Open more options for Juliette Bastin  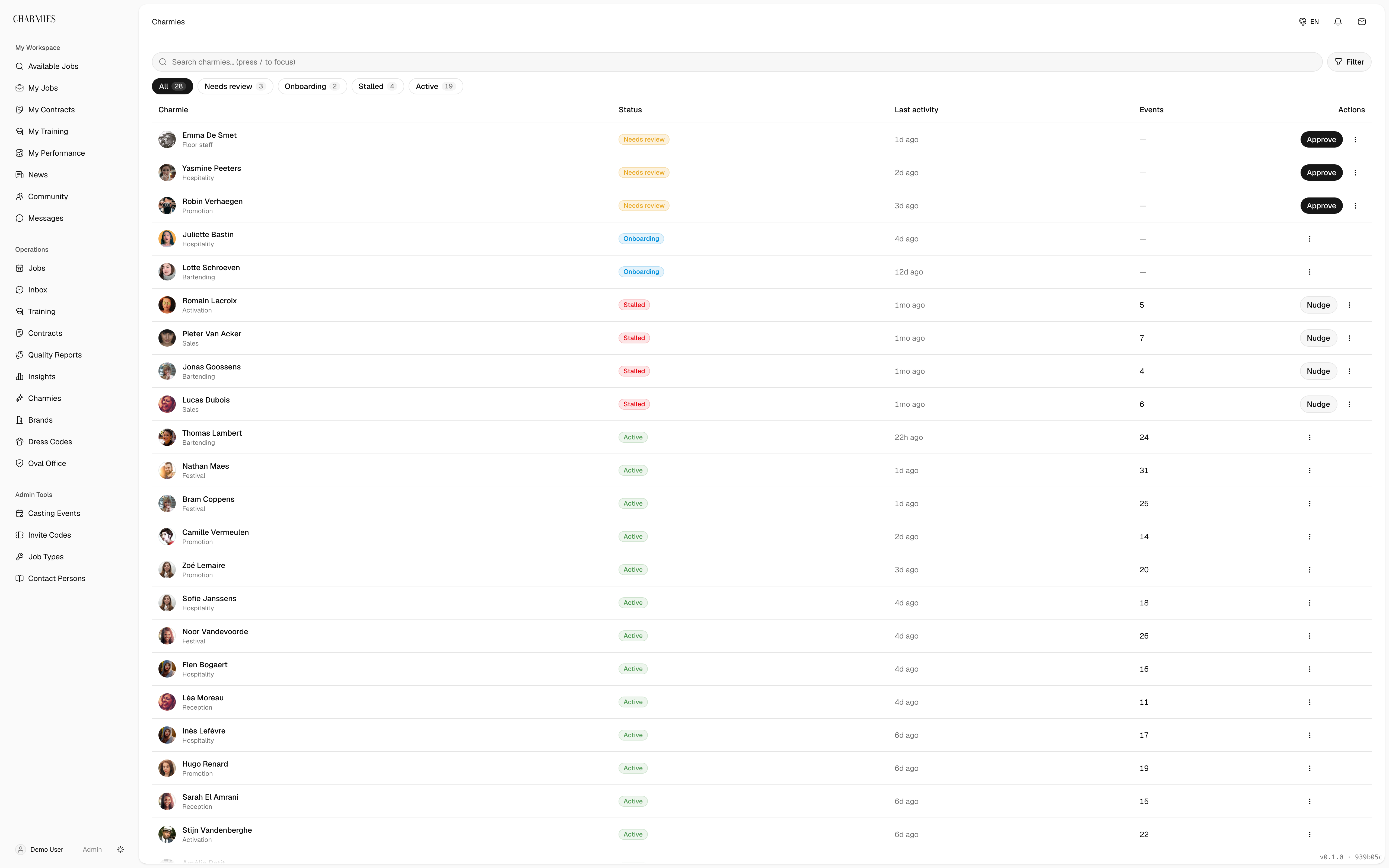coord(1309,239)
